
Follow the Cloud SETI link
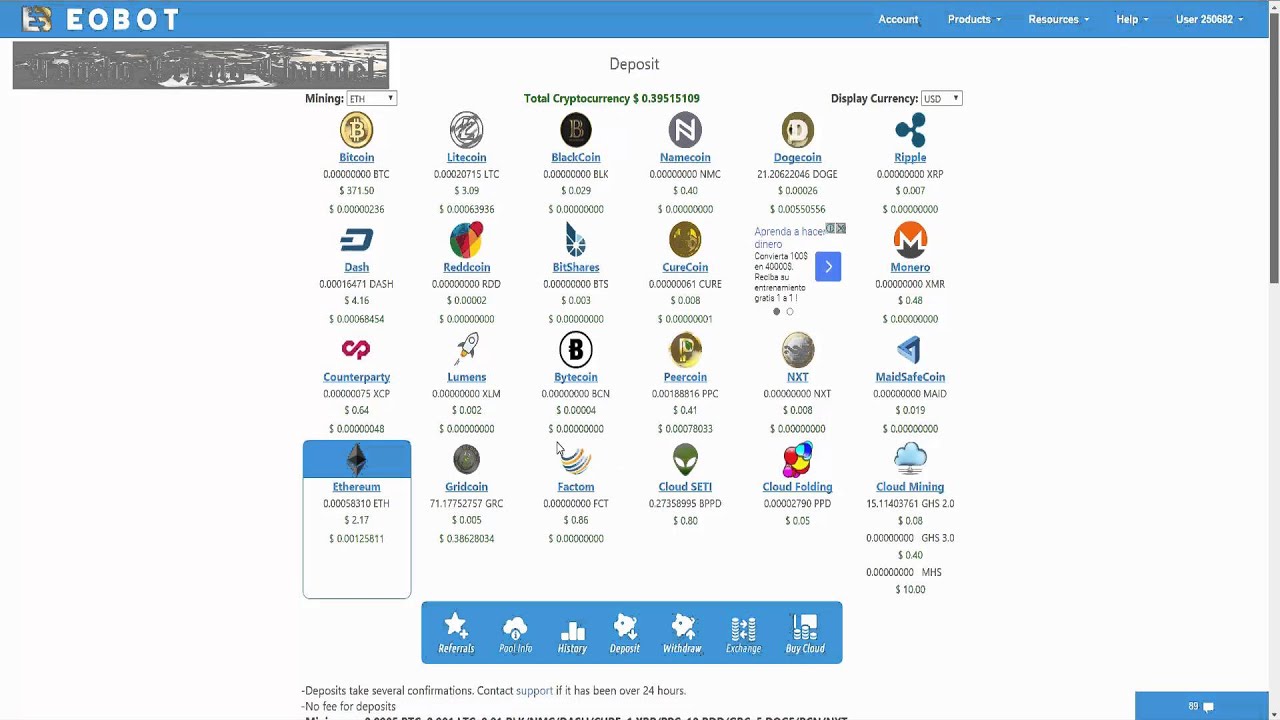pyautogui.click(x=685, y=487)
